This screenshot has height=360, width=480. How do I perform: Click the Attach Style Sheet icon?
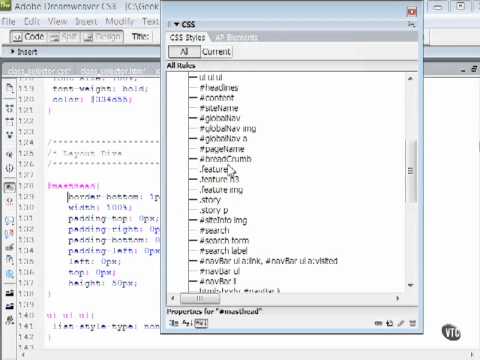click(x=378, y=323)
